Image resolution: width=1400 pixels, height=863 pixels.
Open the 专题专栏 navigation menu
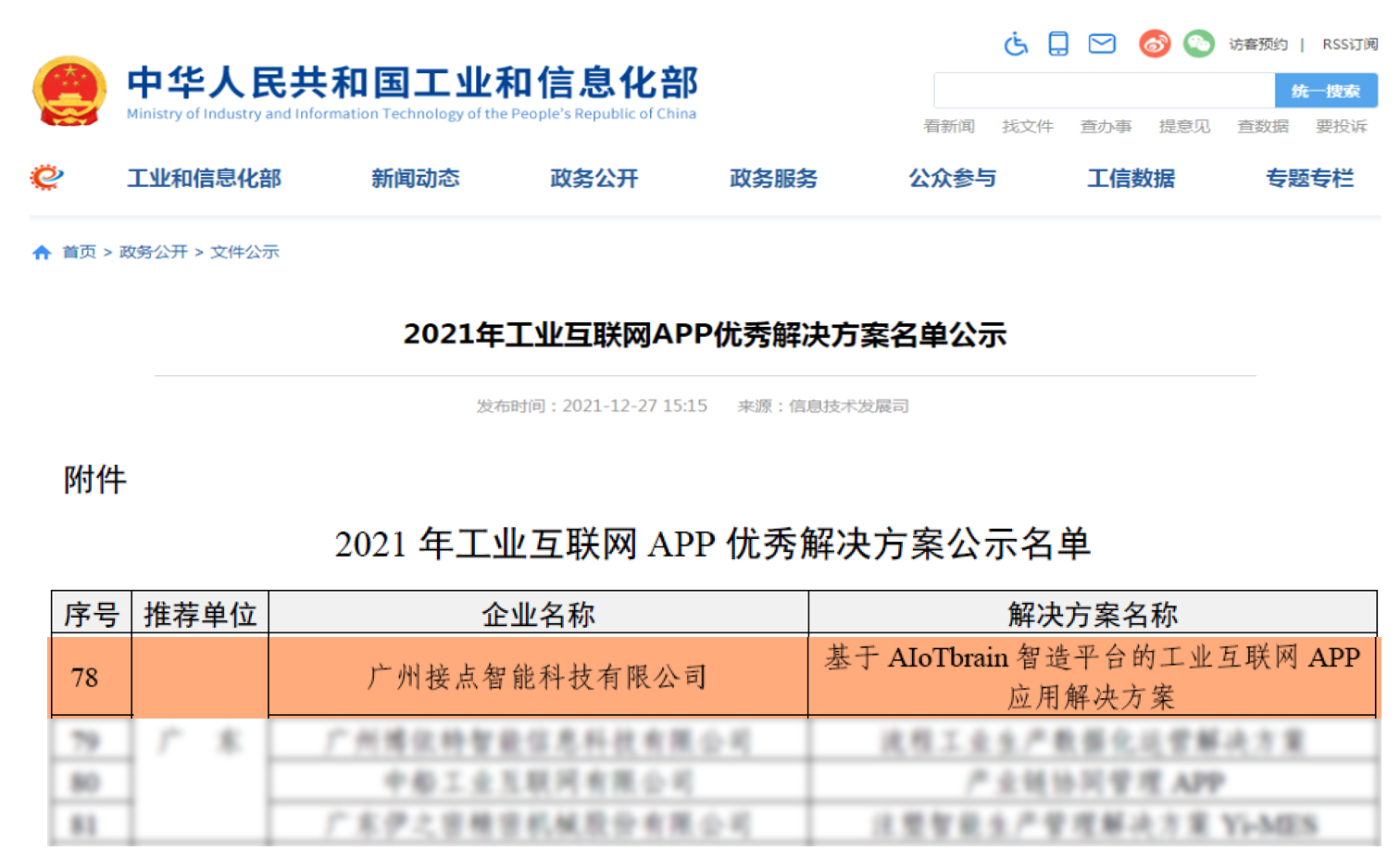[1310, 179]
